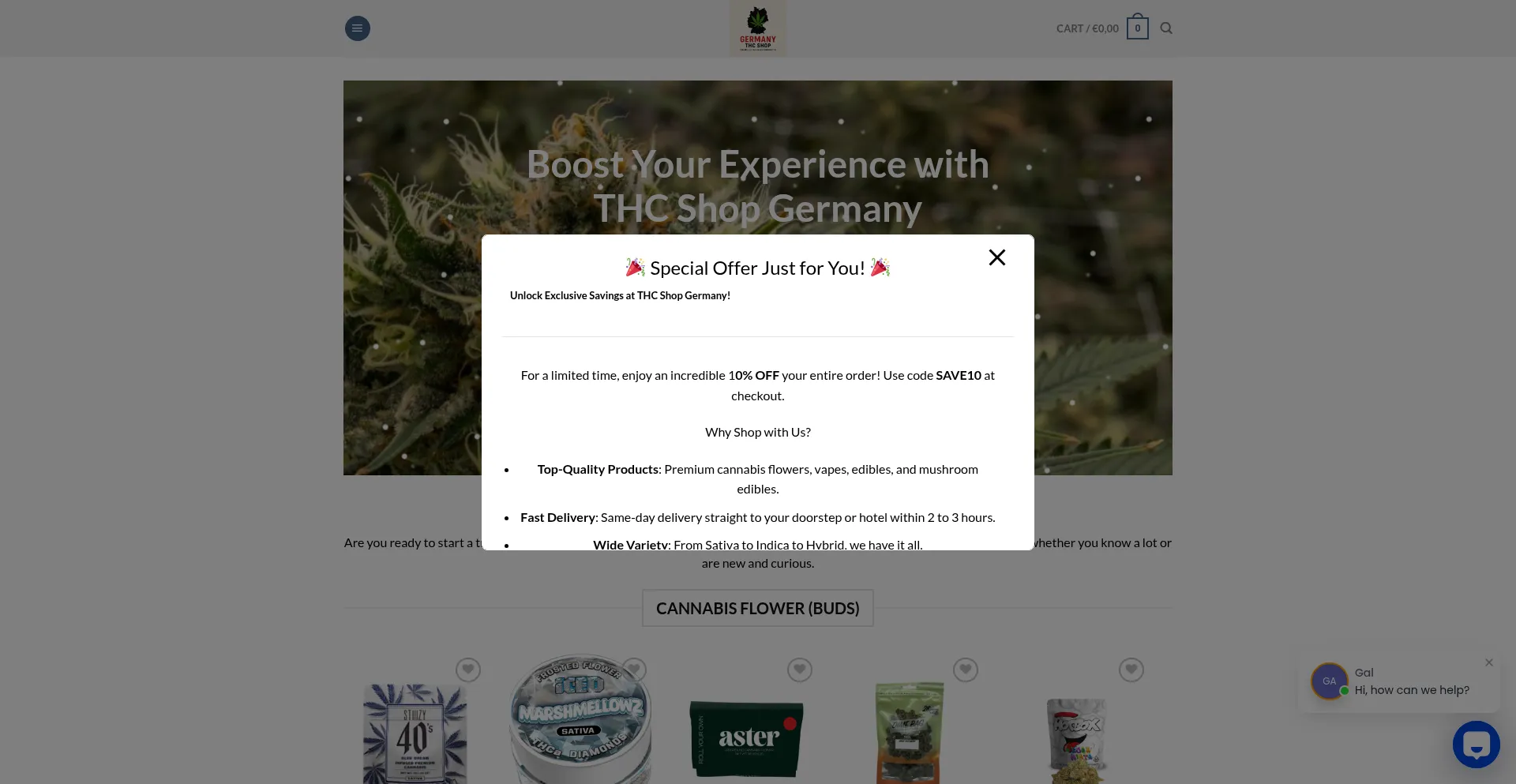The height and width of the screenshot is (784, 1516).
Task: Click the Germany THC Shop logo
Action: (x=758, y=28)
